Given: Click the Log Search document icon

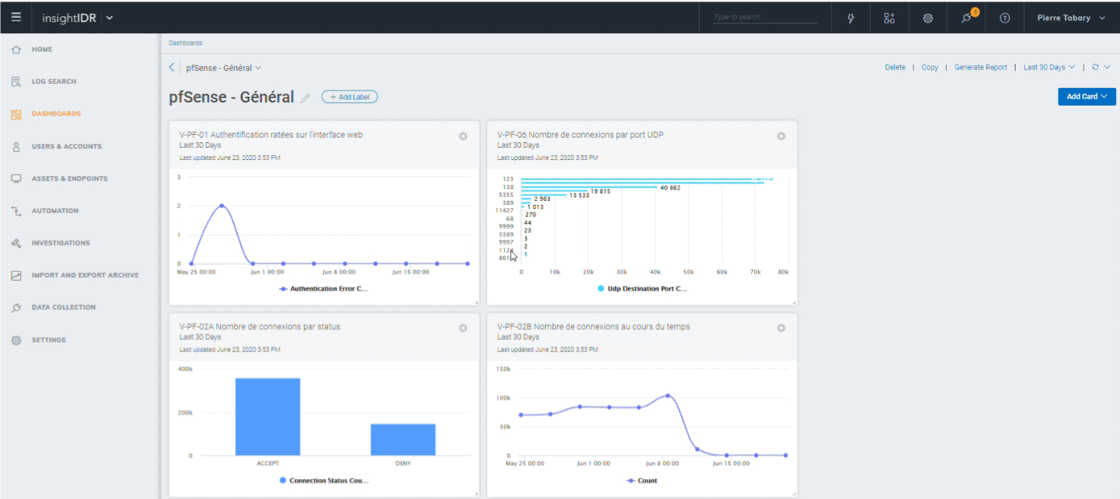Looking at the screenshot, I should (16, 82).
